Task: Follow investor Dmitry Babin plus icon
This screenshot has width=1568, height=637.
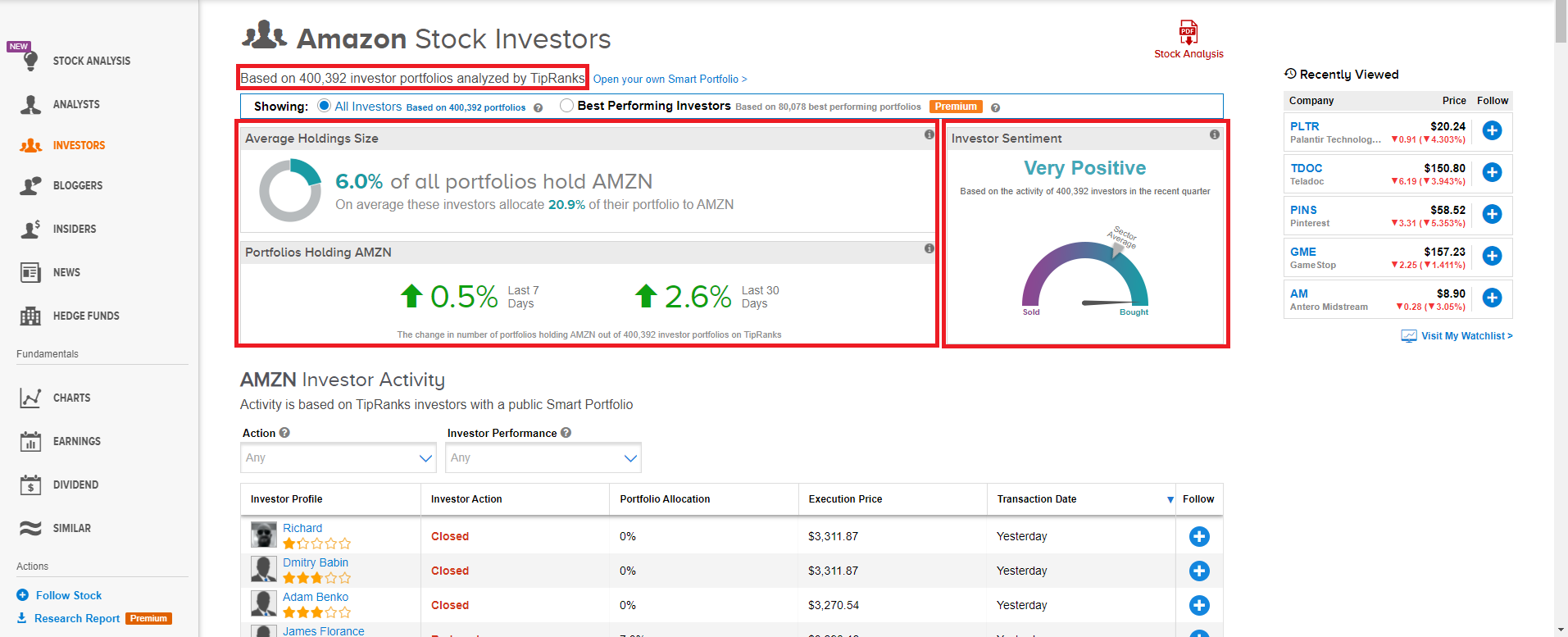Action: coord(1199,571)
